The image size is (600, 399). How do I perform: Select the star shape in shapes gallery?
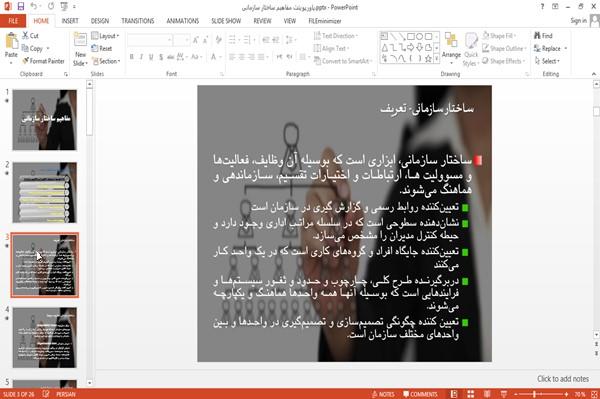pos(428,59)
